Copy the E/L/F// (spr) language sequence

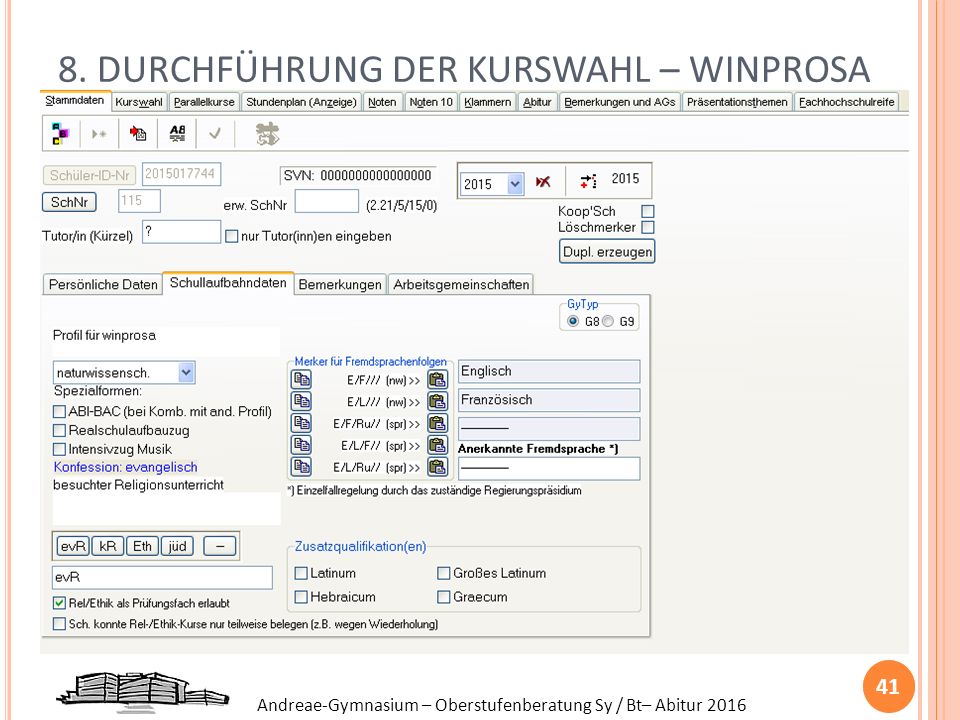point(301,444)
